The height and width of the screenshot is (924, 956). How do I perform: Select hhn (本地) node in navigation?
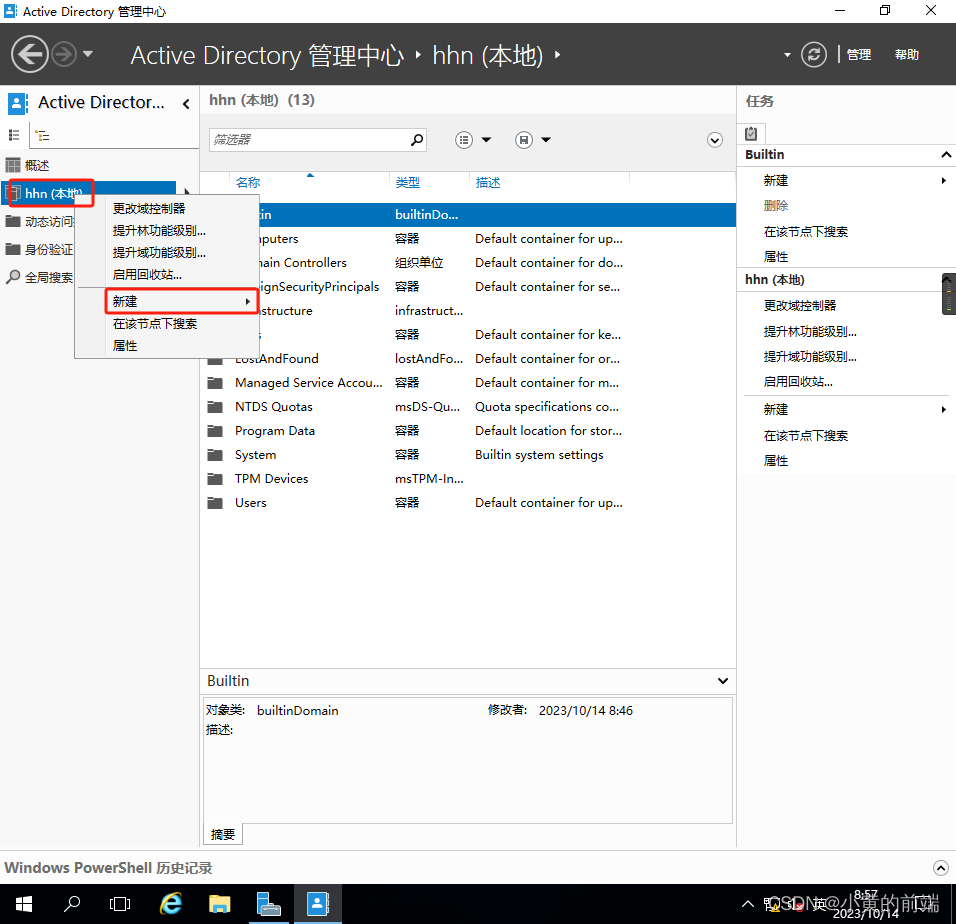(x=52, y=193)
